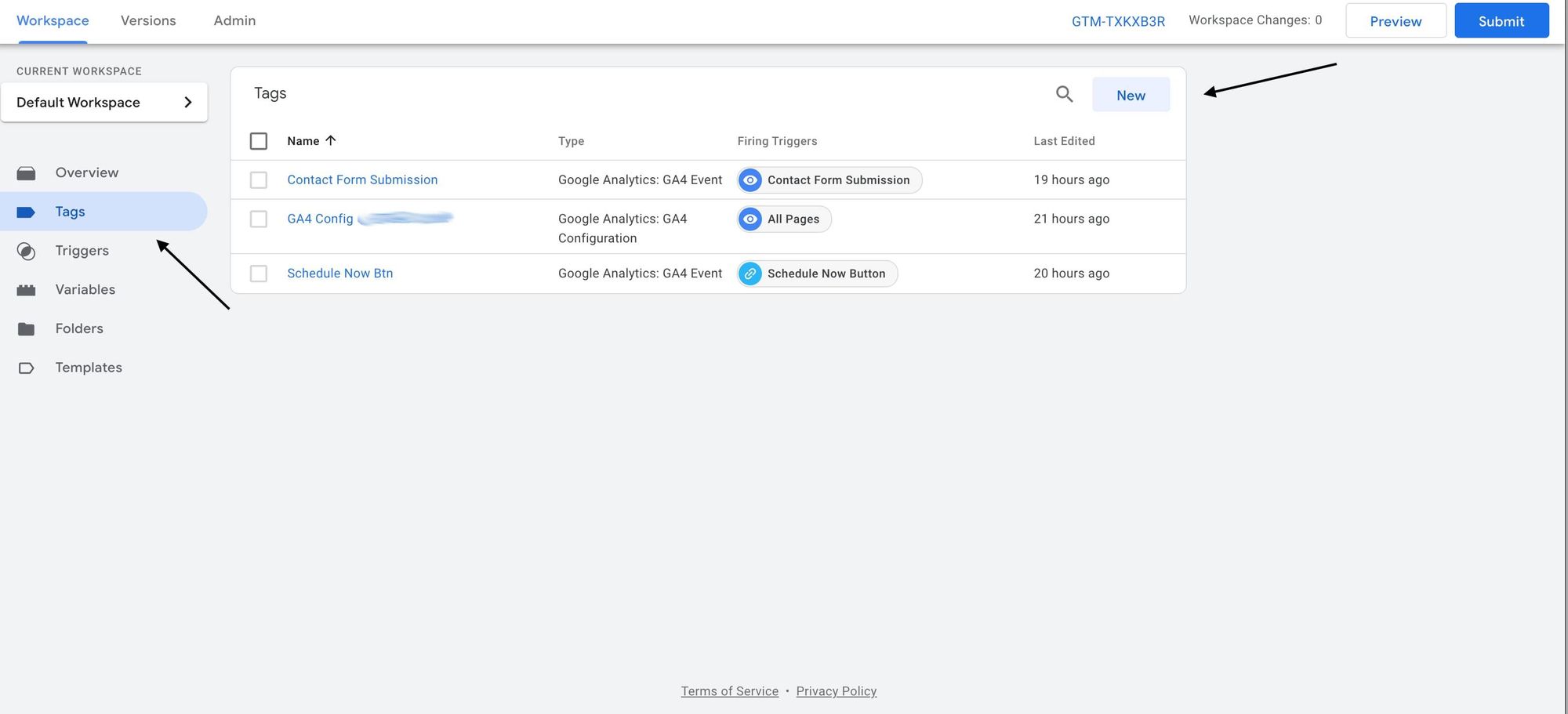Image resolution: width=1568 pixels, height=714 pixels.
Task: Click GA4 Event type cell in Schedule Now row
Action: [x=640, y=273]
